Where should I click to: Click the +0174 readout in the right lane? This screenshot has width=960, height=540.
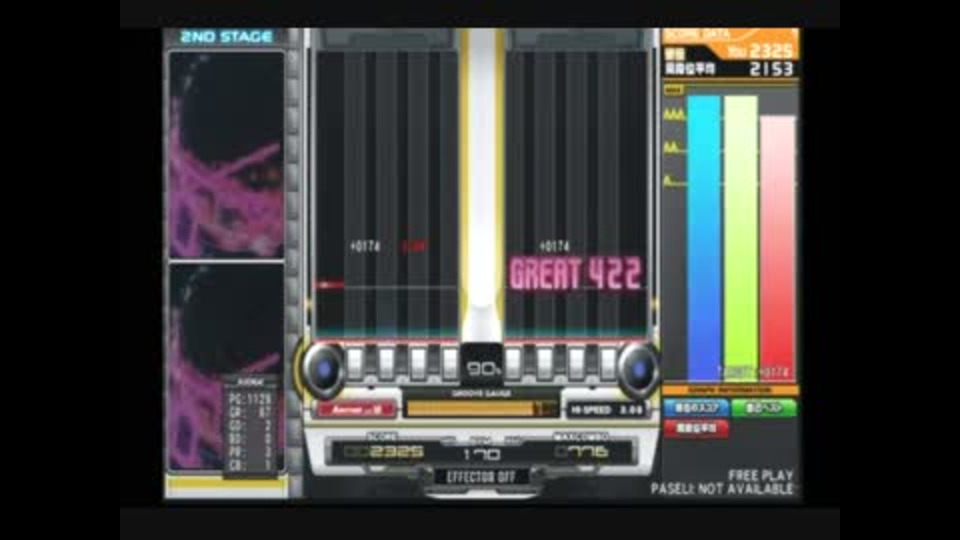554,247
